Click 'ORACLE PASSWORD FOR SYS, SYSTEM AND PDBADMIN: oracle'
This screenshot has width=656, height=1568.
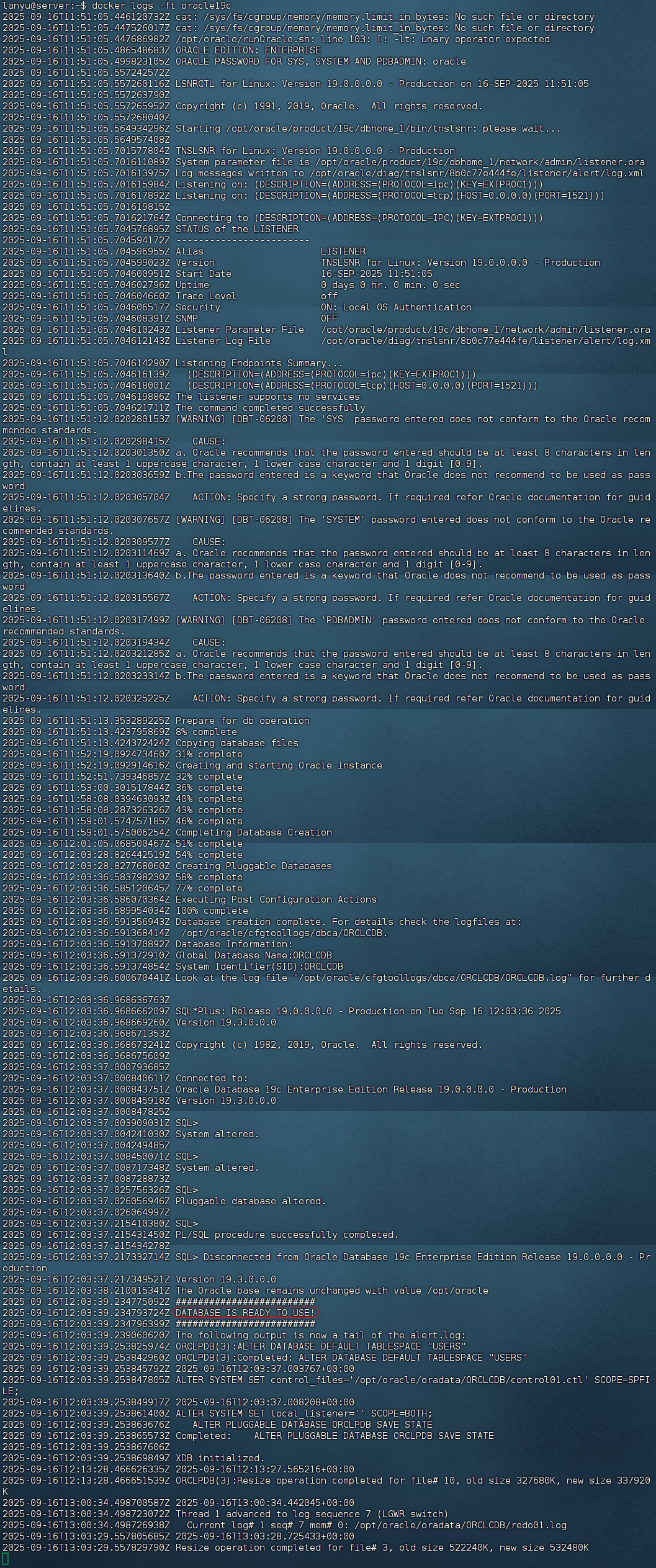pos(320,61)
